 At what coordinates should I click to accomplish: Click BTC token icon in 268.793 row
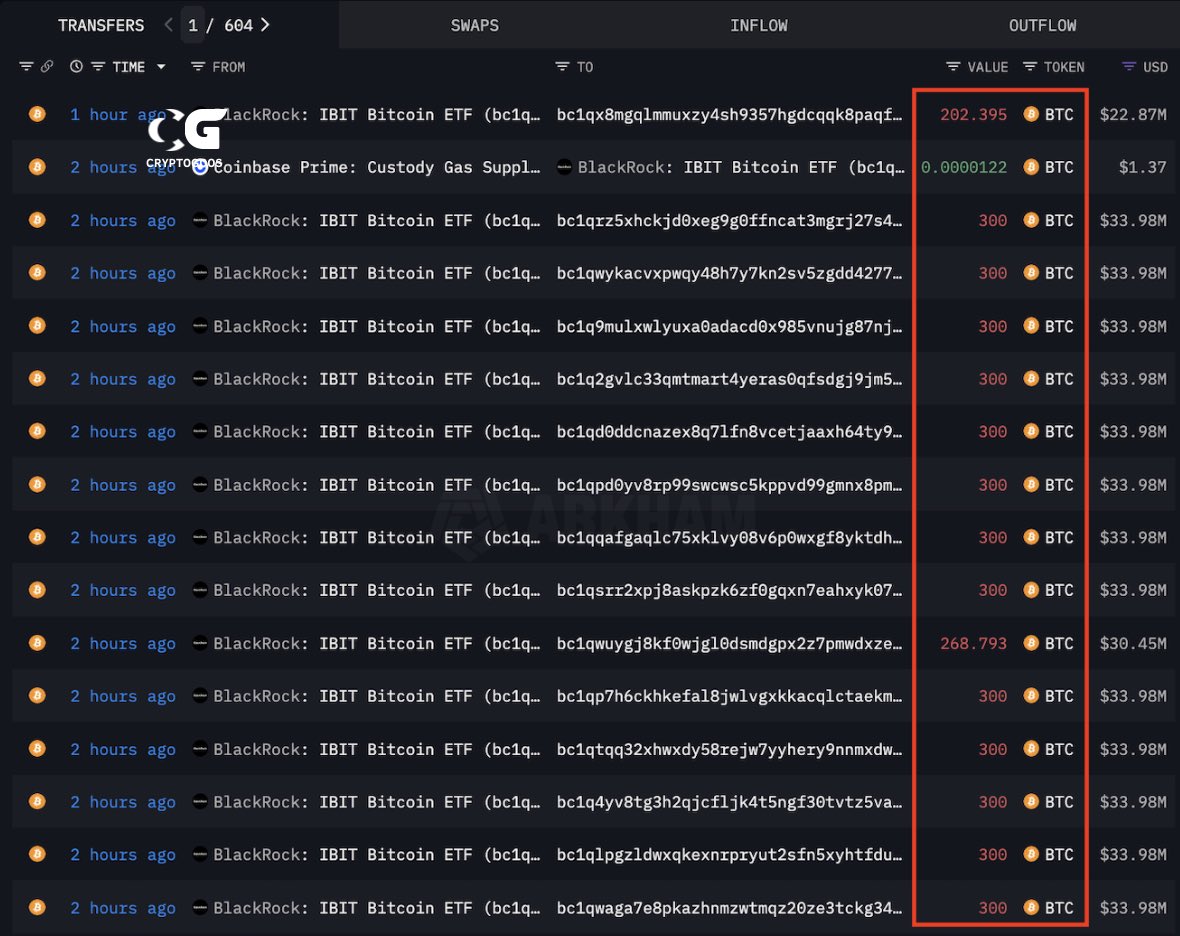pyautogui.click(x=1031, y=643)
